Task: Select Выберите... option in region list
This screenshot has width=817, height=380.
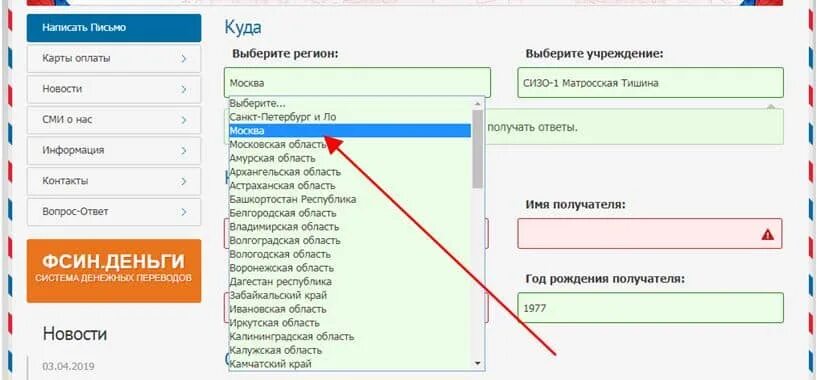Action: [350, 103]
